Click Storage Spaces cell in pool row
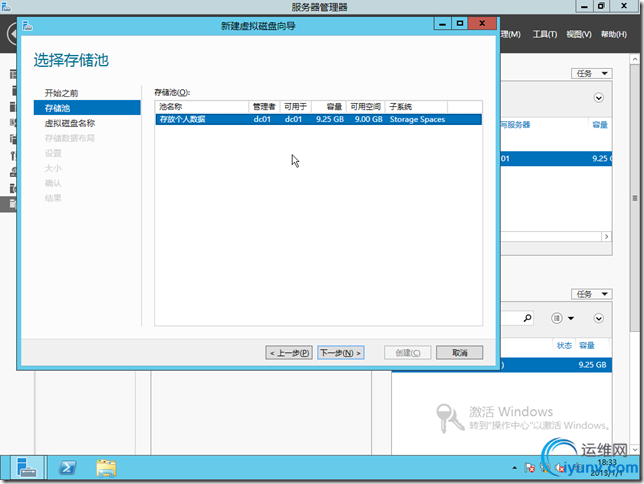Screen dimensions: 644x484 pyautogui.click(x=417, y=119)
